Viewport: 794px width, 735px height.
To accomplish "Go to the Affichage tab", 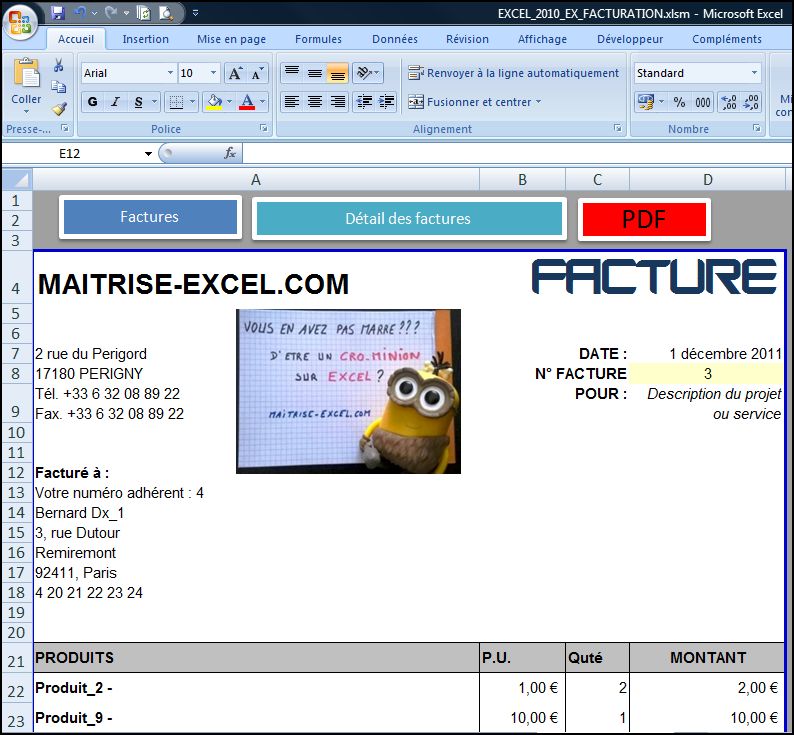I will point(542,39).
